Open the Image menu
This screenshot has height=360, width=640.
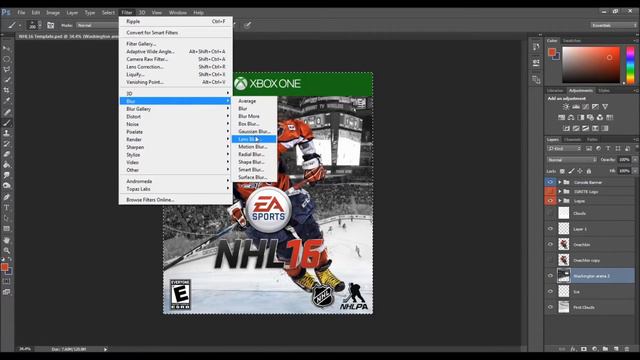pyautogui.click(x=53, y=13)
